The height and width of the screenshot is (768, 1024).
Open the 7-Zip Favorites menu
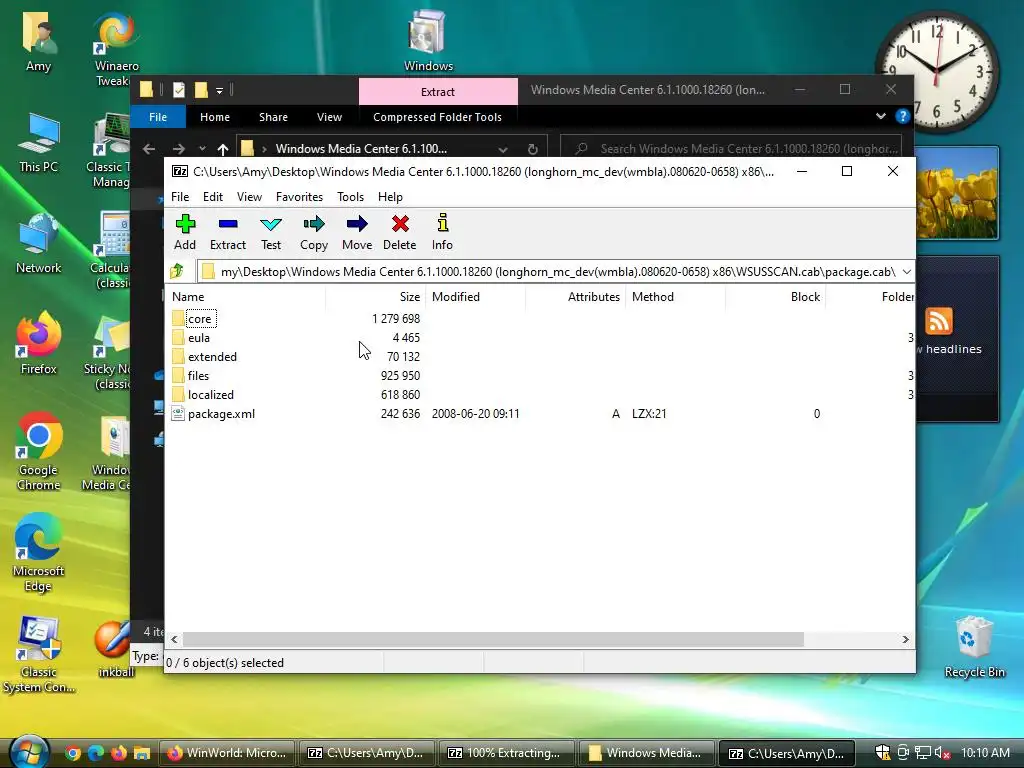[299, 197]
